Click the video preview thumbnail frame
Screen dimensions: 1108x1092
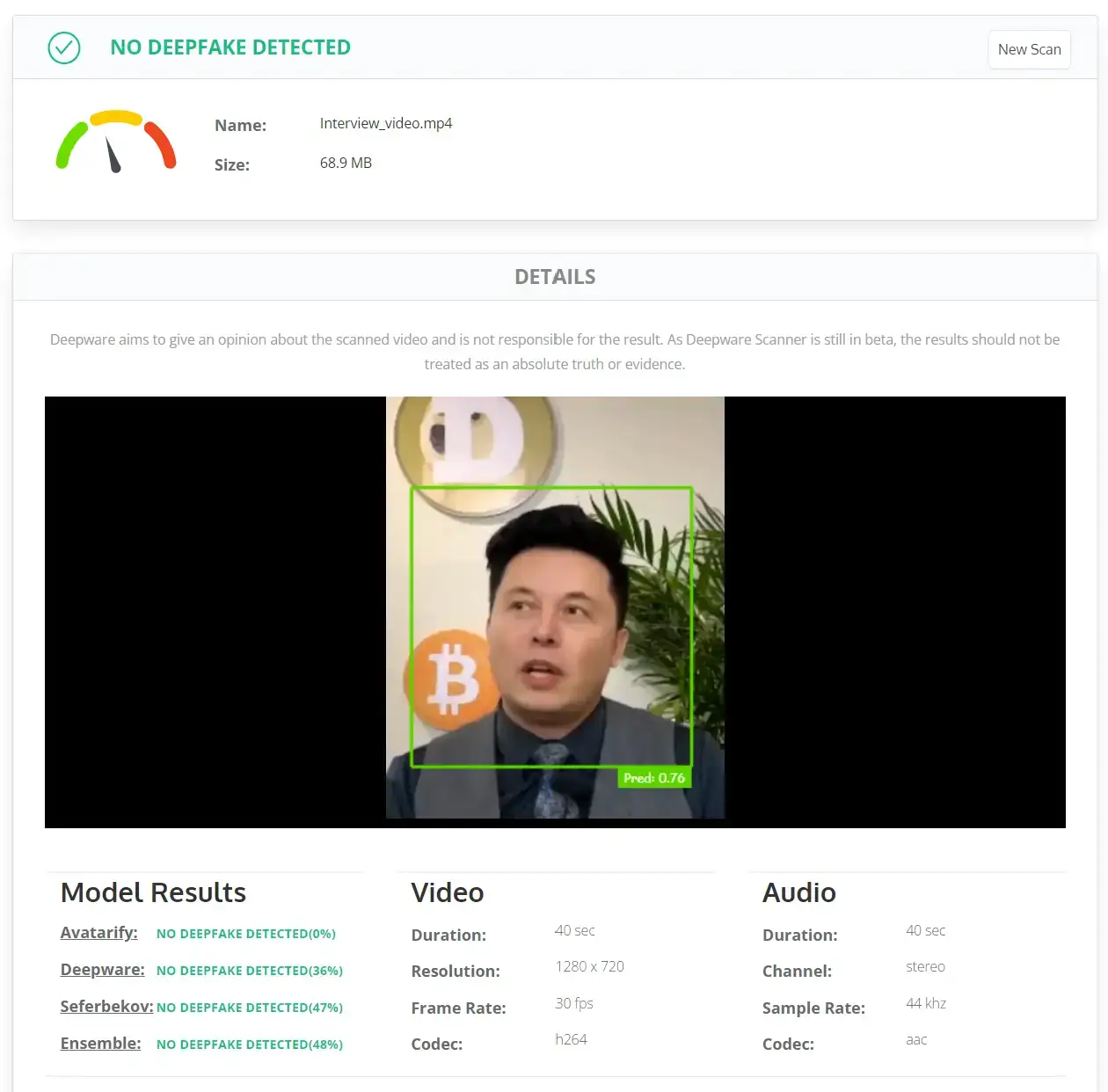[555, 612]
